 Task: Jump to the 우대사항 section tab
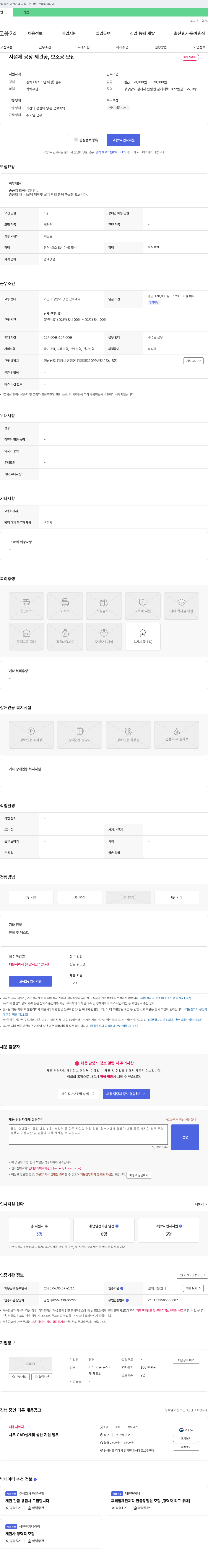click(x=83, y=47)
